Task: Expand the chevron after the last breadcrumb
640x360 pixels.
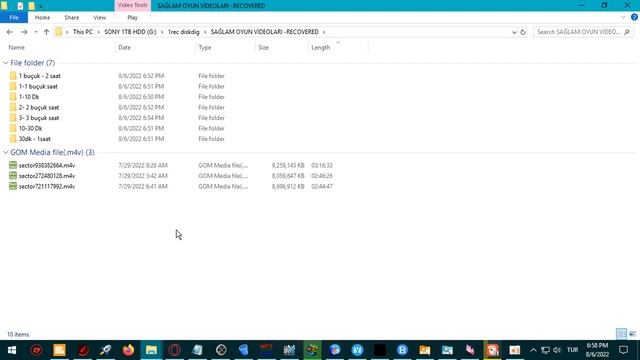Action: [x=324, y=32]
